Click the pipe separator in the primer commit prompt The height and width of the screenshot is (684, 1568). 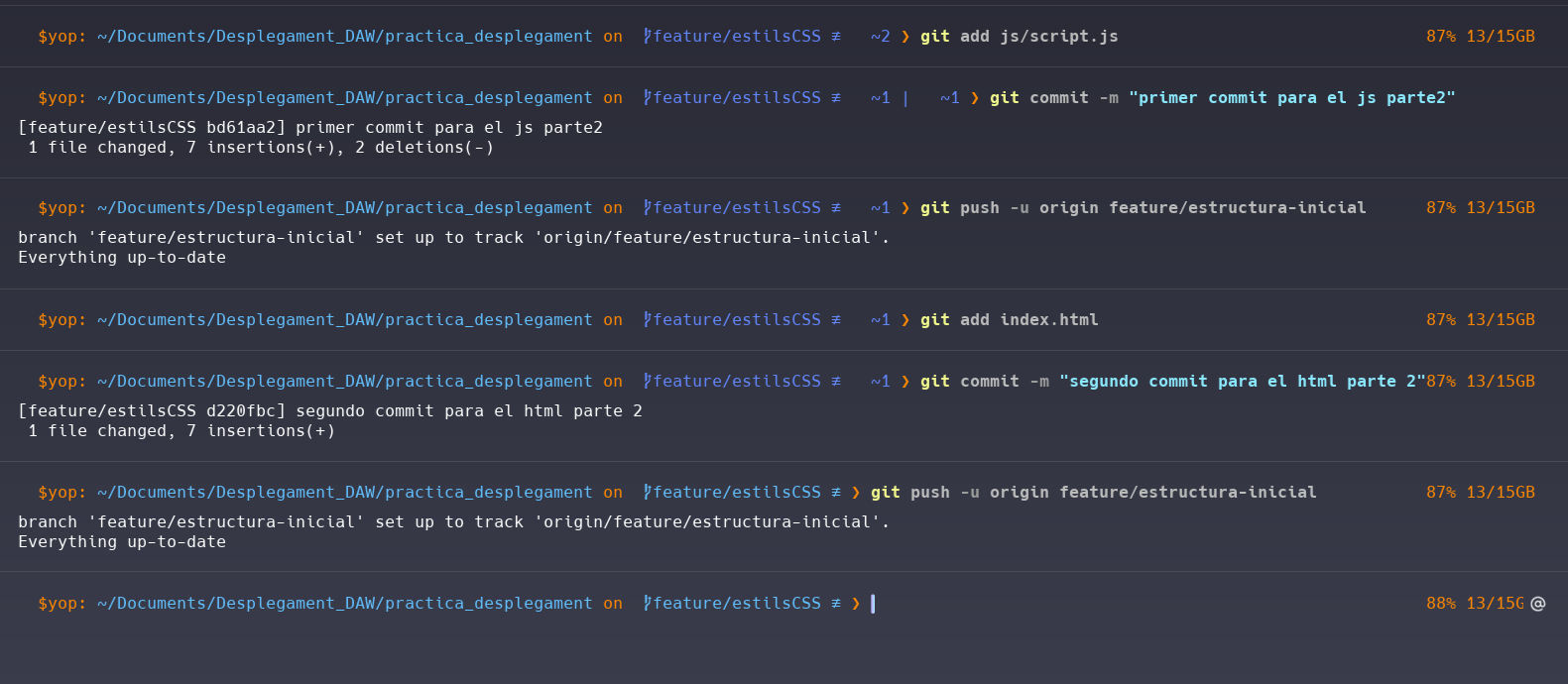[905, 98]
